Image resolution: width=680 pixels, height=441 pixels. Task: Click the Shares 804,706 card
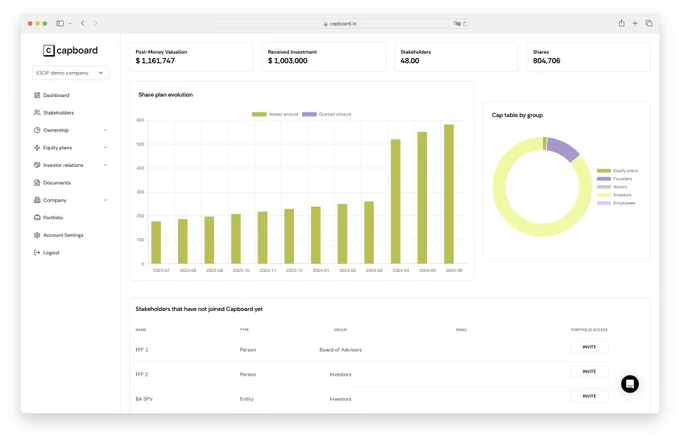pyautogui.click(x=588, y=57)
